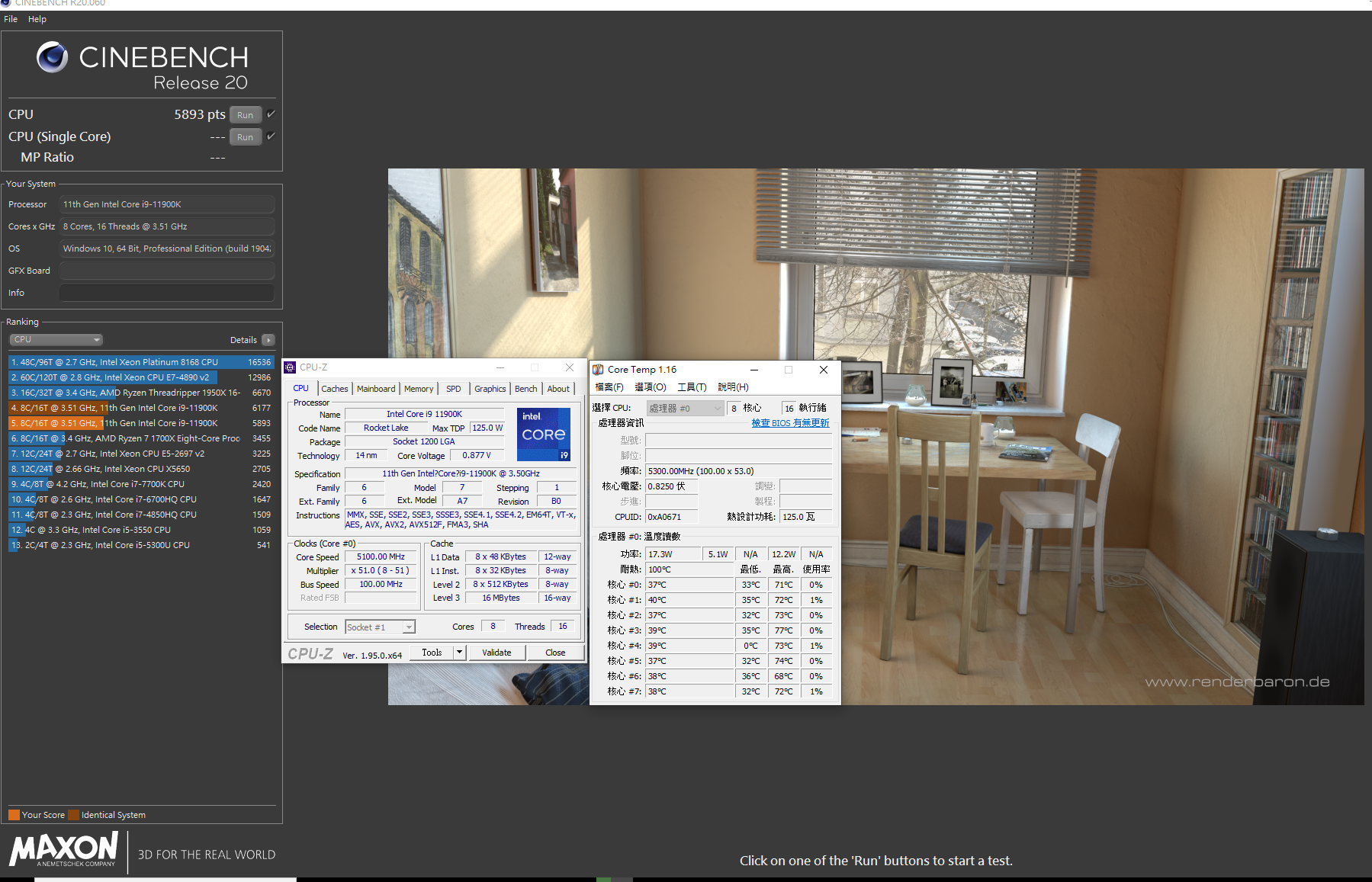Image resolution: width=1372 pixels, height=882 pixels.
Task: Select ranking row Xeon CPU X5650
Action: (141, 469)
